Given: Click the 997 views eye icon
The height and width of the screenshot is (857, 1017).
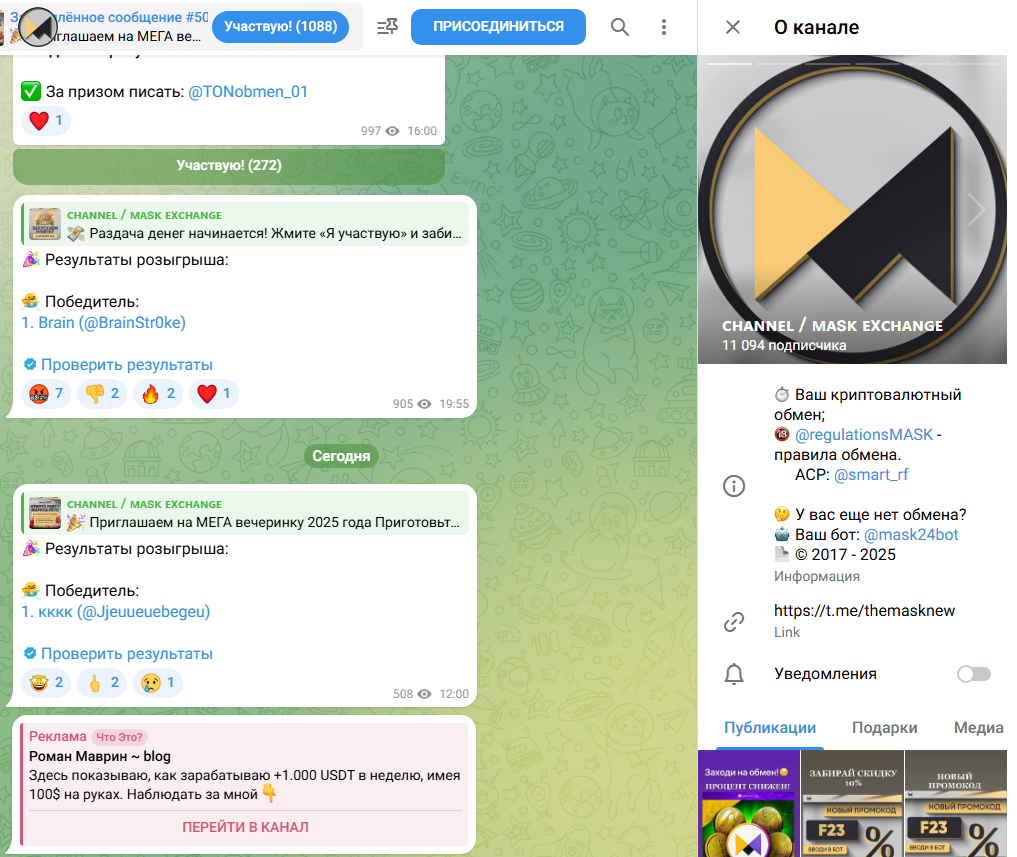Looking at the screenshot, I should pos(392,131).
